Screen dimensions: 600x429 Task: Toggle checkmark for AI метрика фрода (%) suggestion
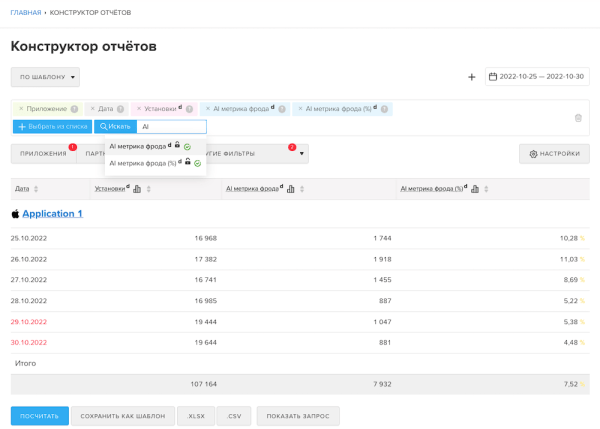pyautogui.click(x=198, y=162)
